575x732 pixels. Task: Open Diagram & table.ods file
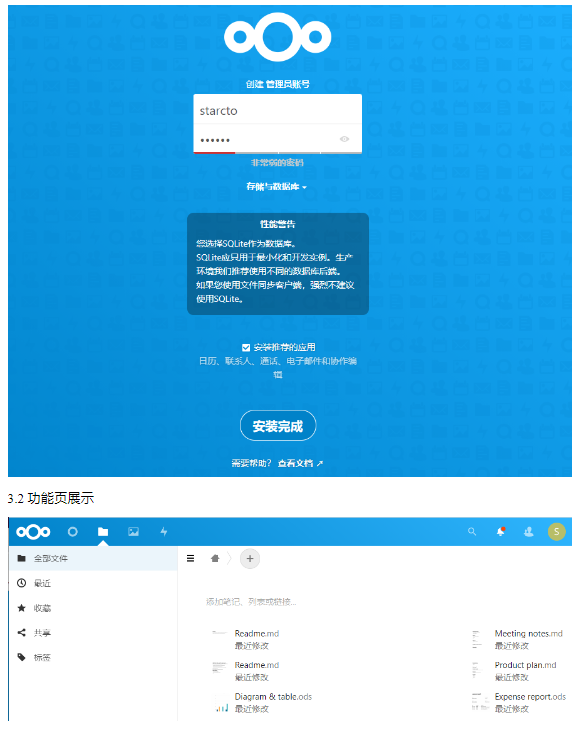[273, 697]
